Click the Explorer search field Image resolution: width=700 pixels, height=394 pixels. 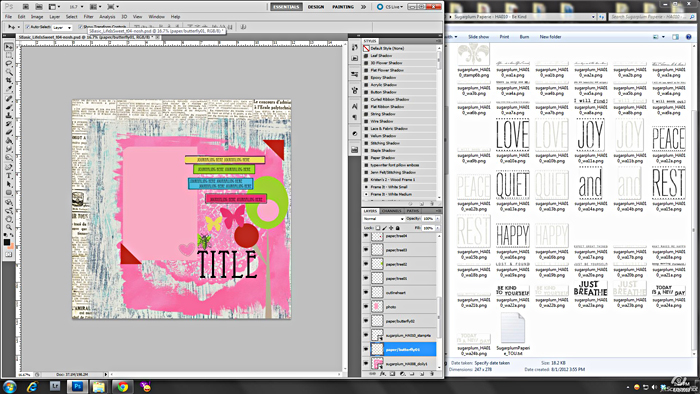point(652,17)
